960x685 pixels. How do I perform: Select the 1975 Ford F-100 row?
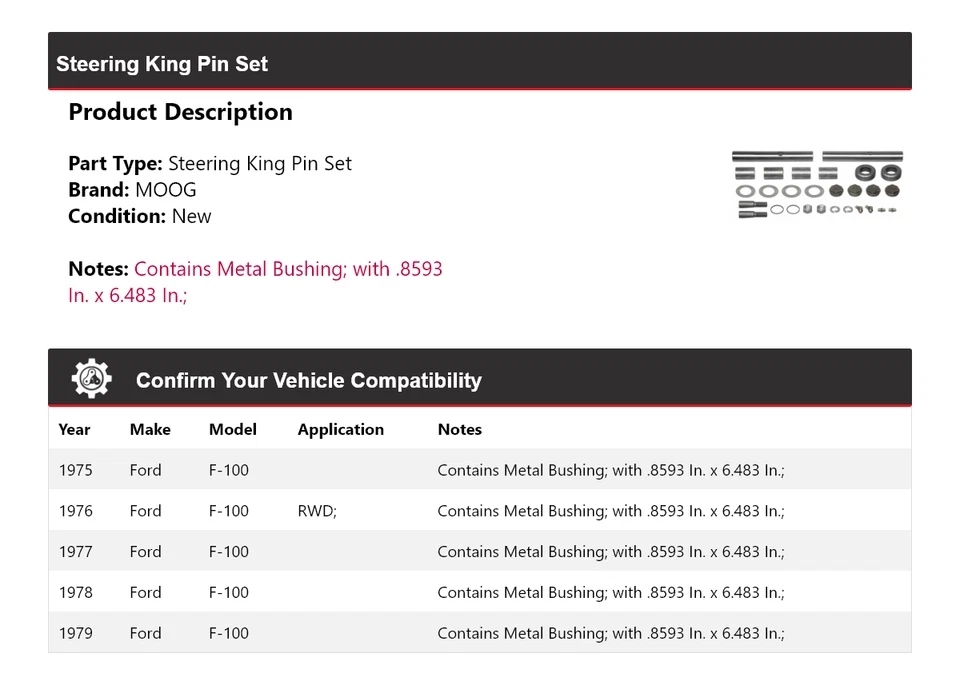pos(479,470)
